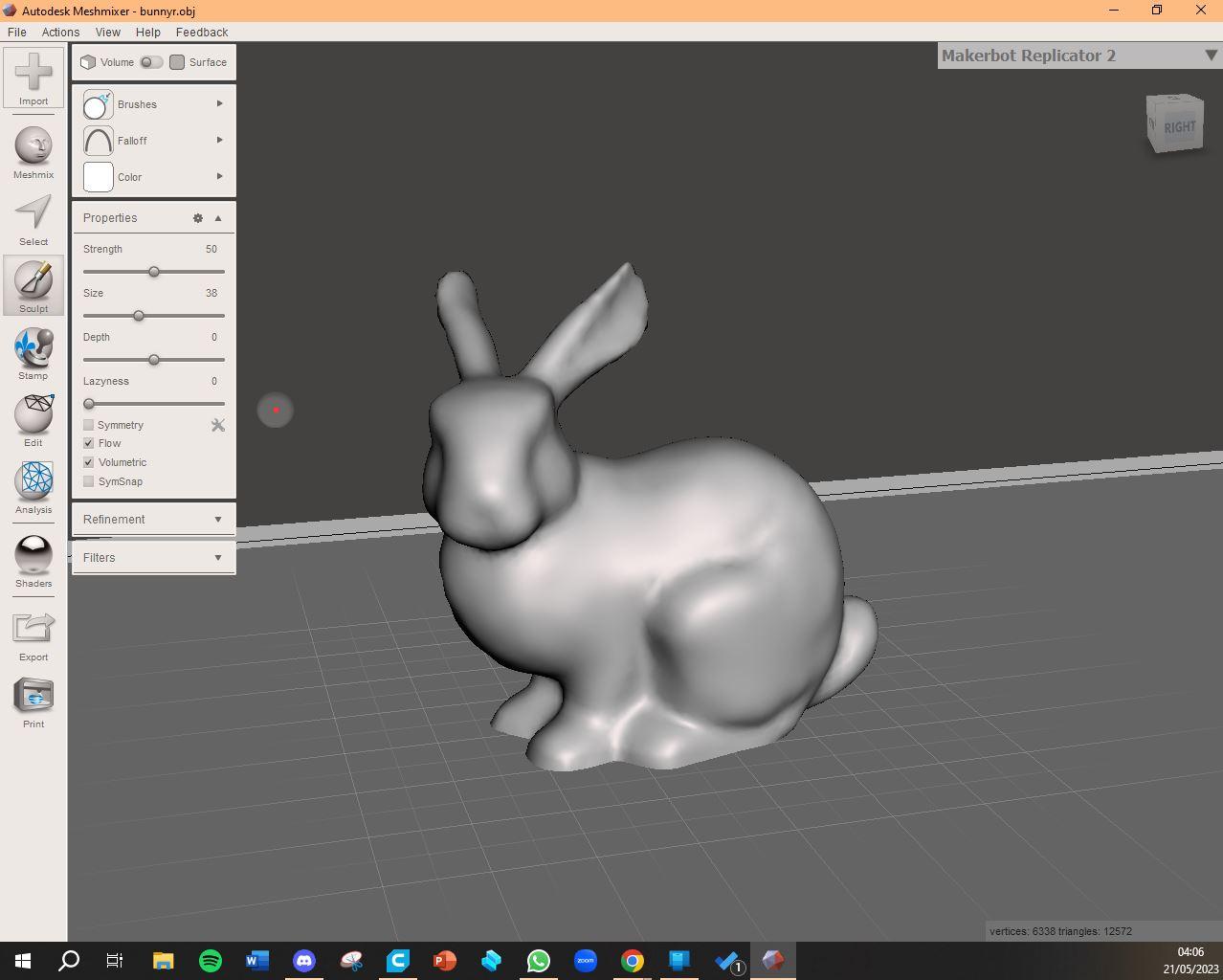Open the Edit tool
The image size is (1223, 980).
tap(33, 420)
